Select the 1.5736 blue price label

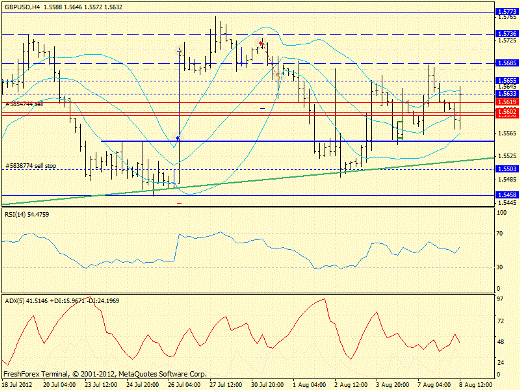pos(507,34)
